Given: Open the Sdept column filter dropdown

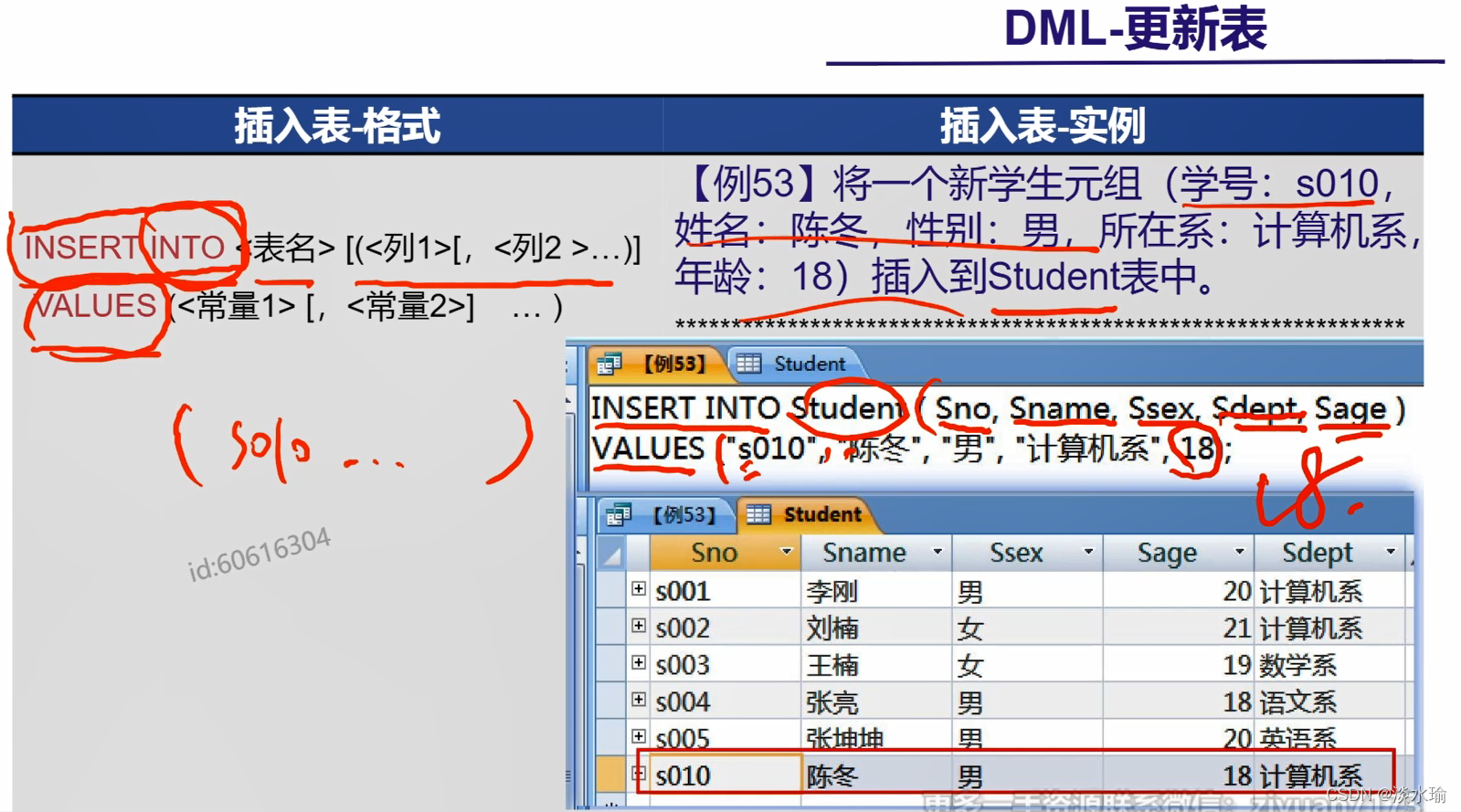Looking at the screenshot, I should click(1390, 552).
